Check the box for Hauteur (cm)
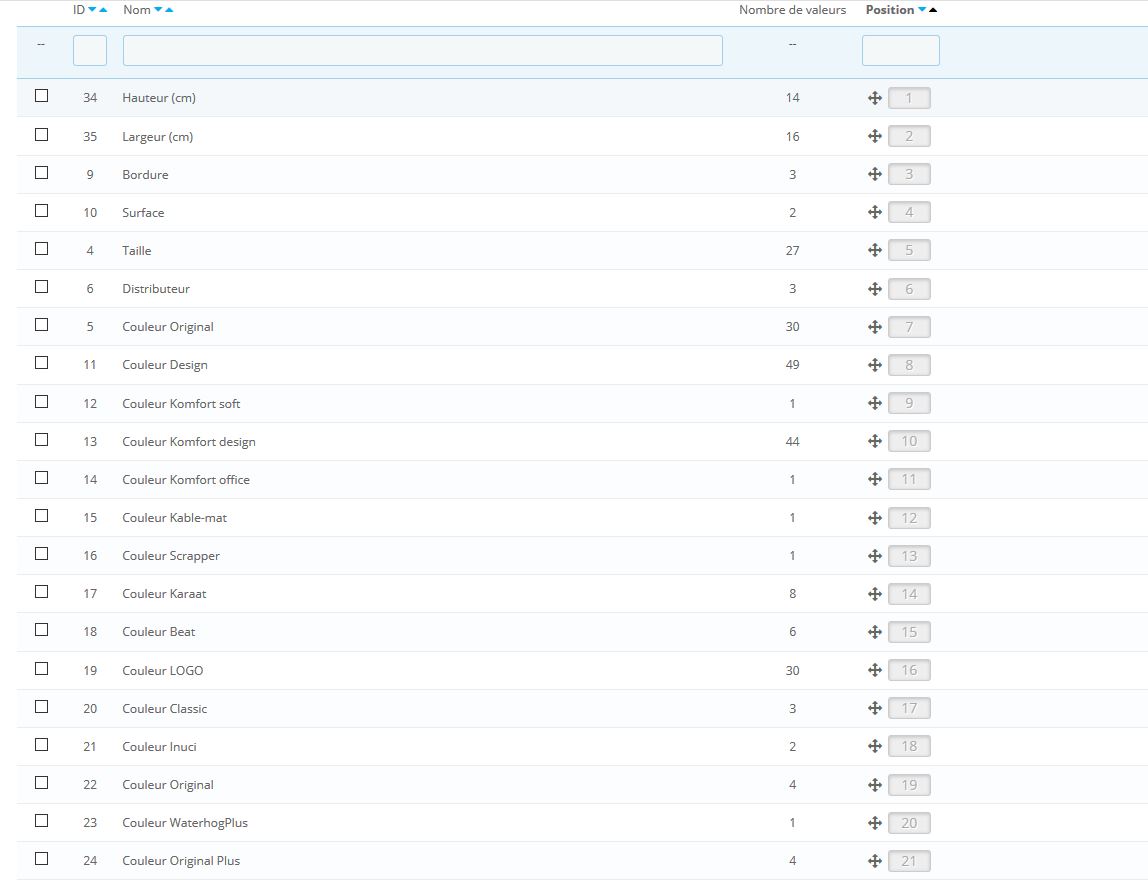1148x884 pixels. pos(42,96)
